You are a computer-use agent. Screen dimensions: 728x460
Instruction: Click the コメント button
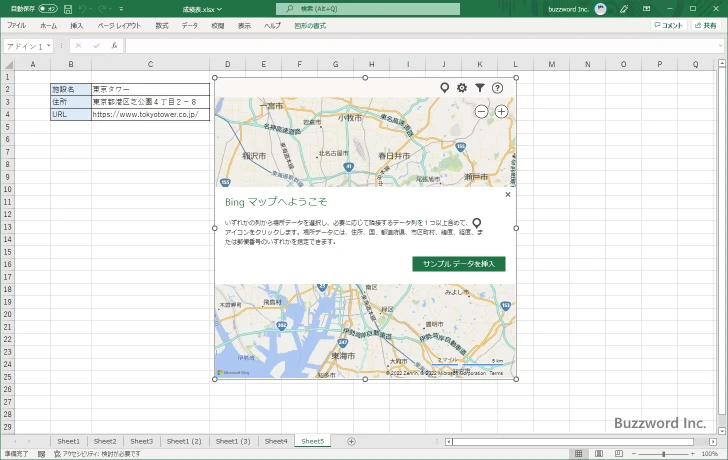669,26
